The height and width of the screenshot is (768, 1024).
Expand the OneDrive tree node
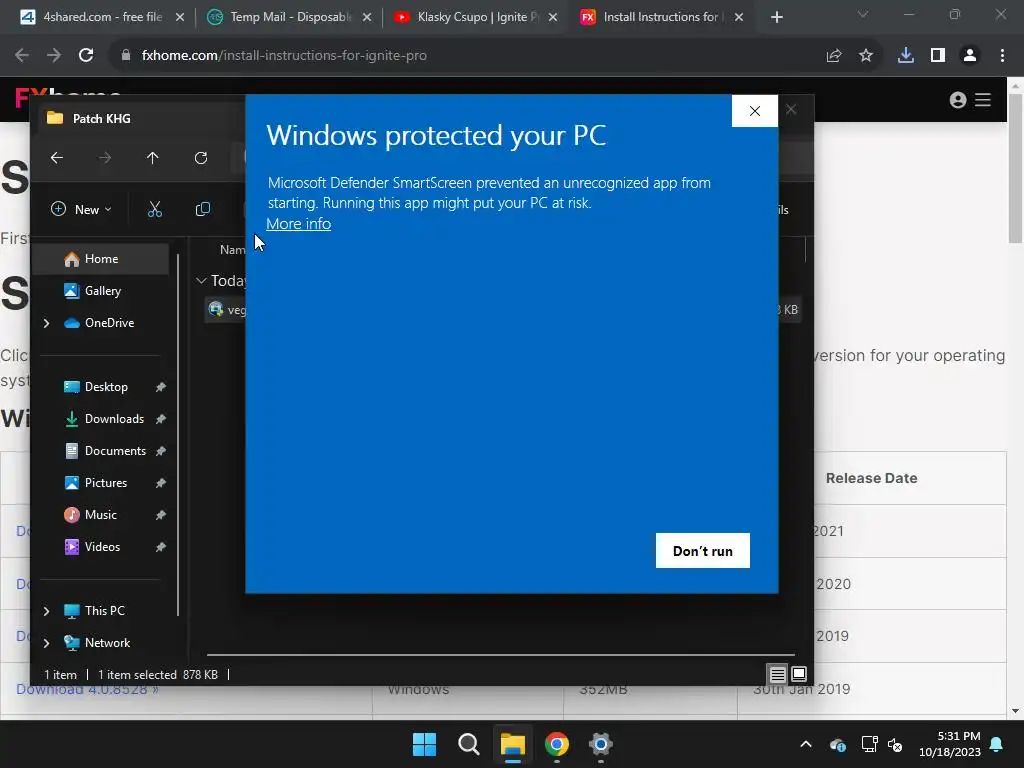(46, 323)
